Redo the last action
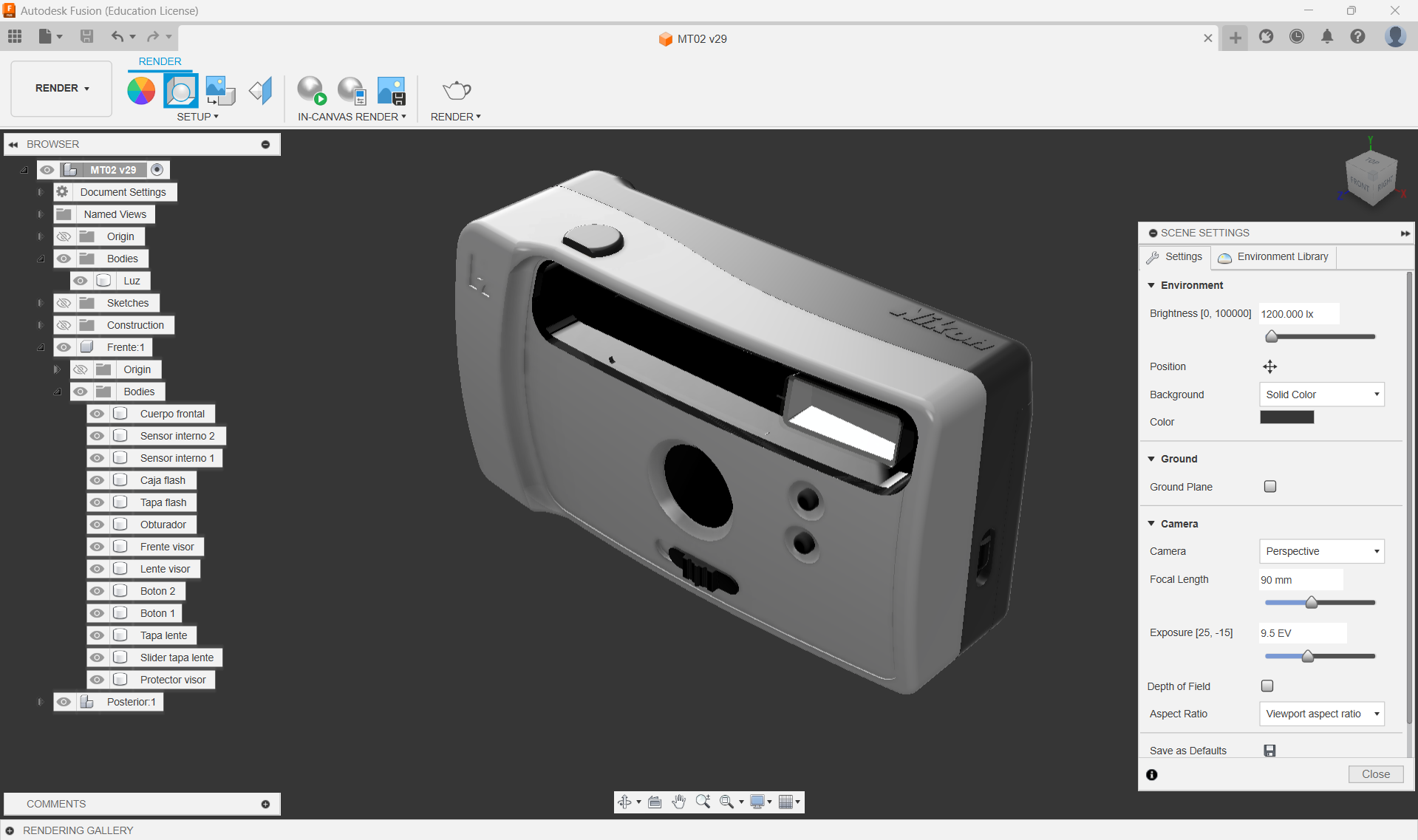1418x840 pixels. 153,36
